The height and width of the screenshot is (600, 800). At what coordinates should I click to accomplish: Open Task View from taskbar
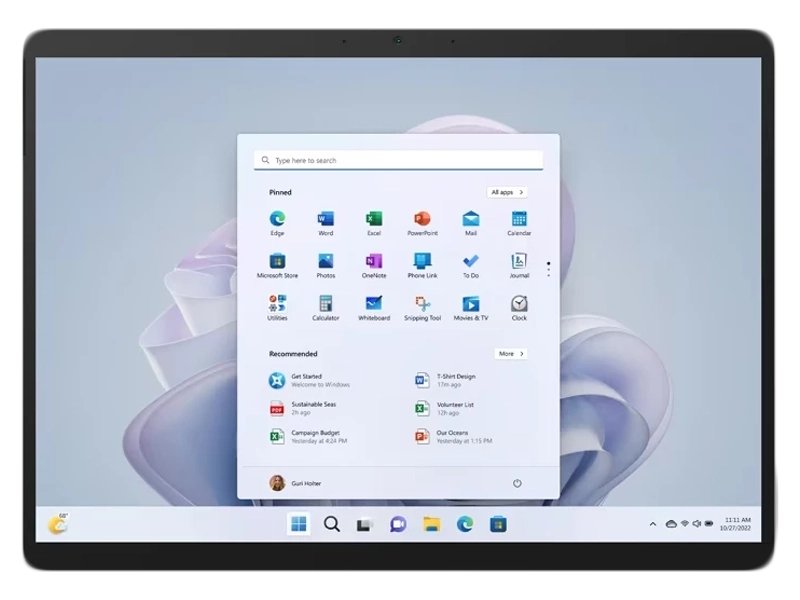click(365, 524)
